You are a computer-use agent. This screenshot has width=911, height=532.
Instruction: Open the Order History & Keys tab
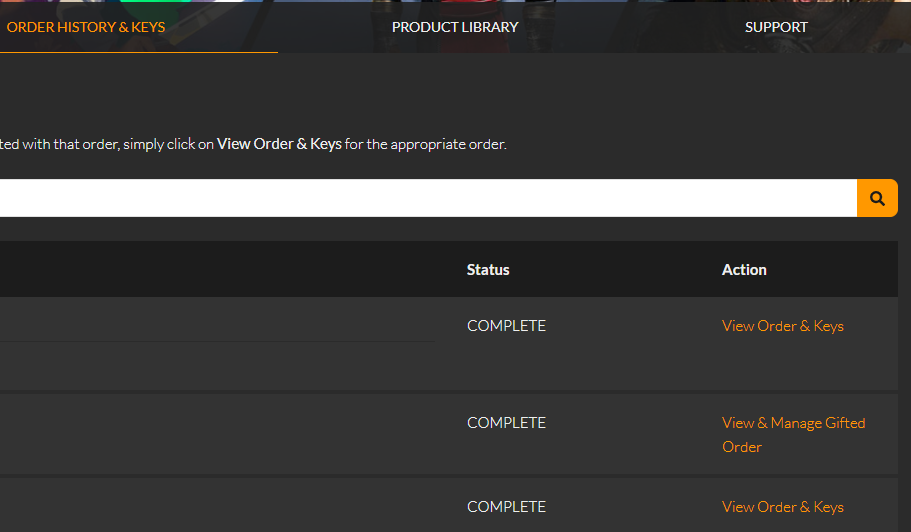pyautogui.click(x=86, y=27)
